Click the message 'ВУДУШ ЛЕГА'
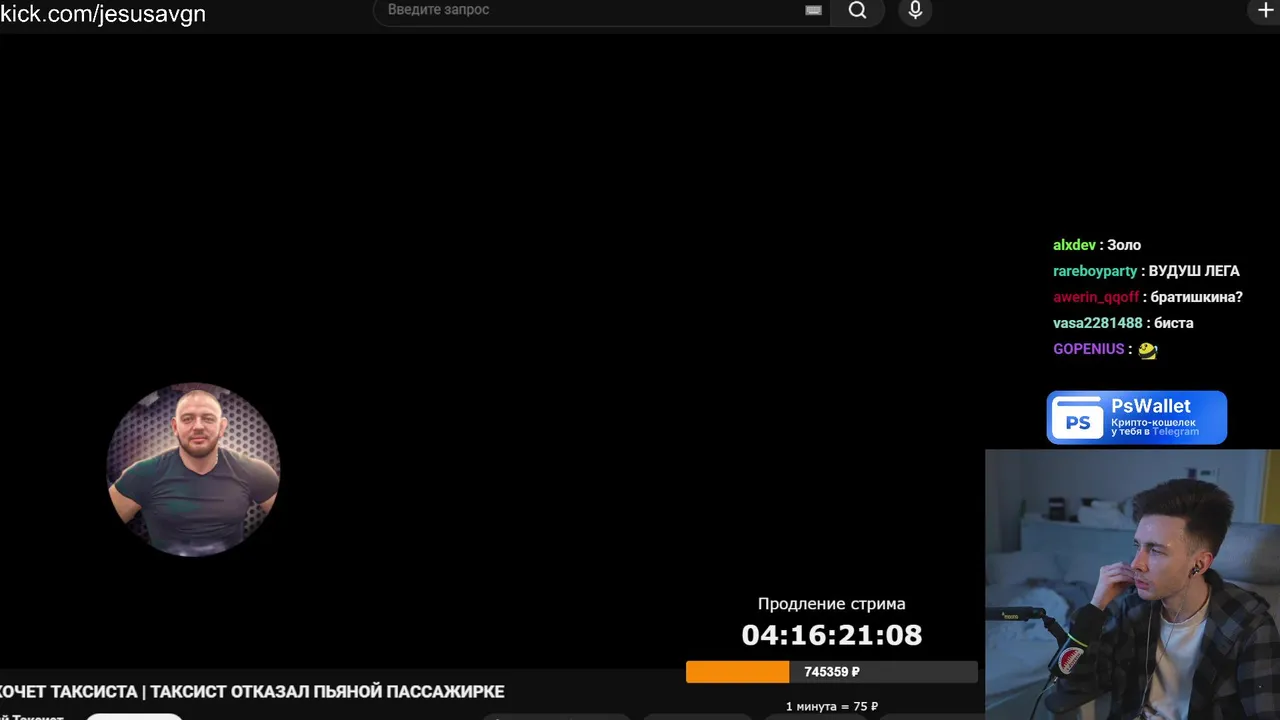The image size is (1280, 720). tap(1194, 271)
